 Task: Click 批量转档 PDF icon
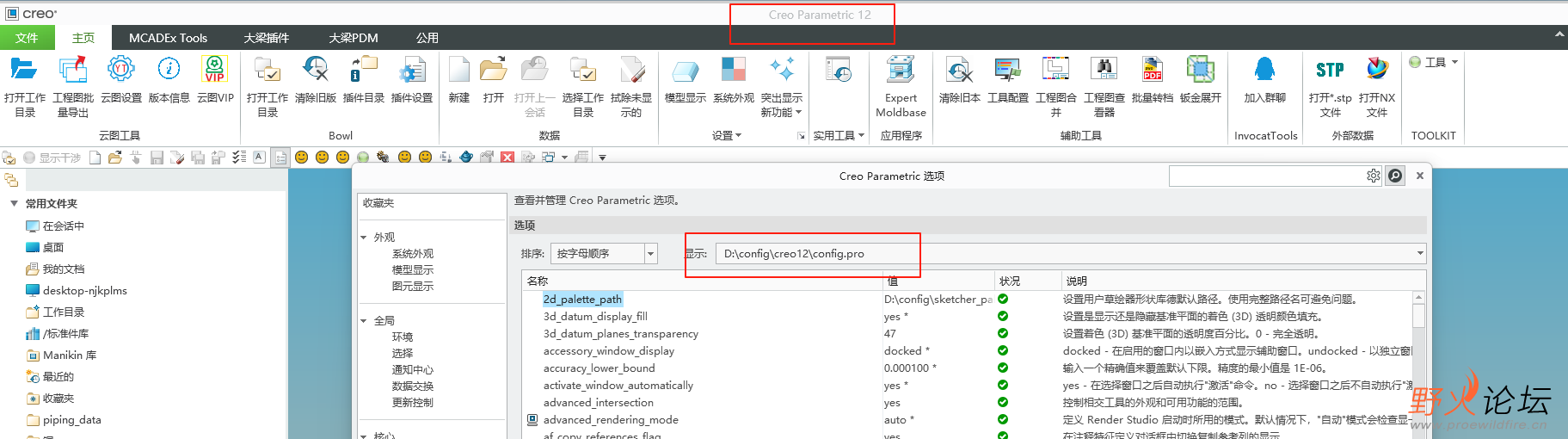click(1152, 70)
